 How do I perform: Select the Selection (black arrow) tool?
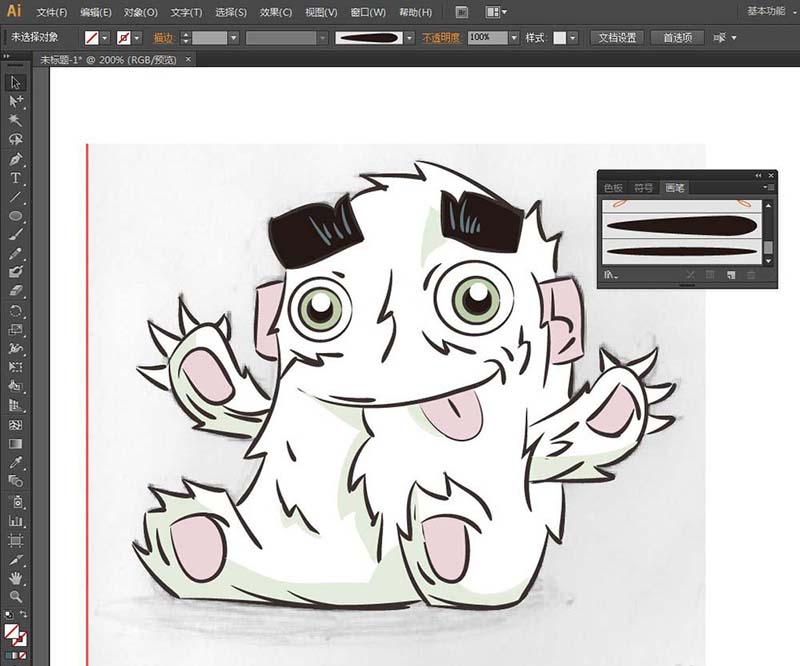(x=15, y=83)
